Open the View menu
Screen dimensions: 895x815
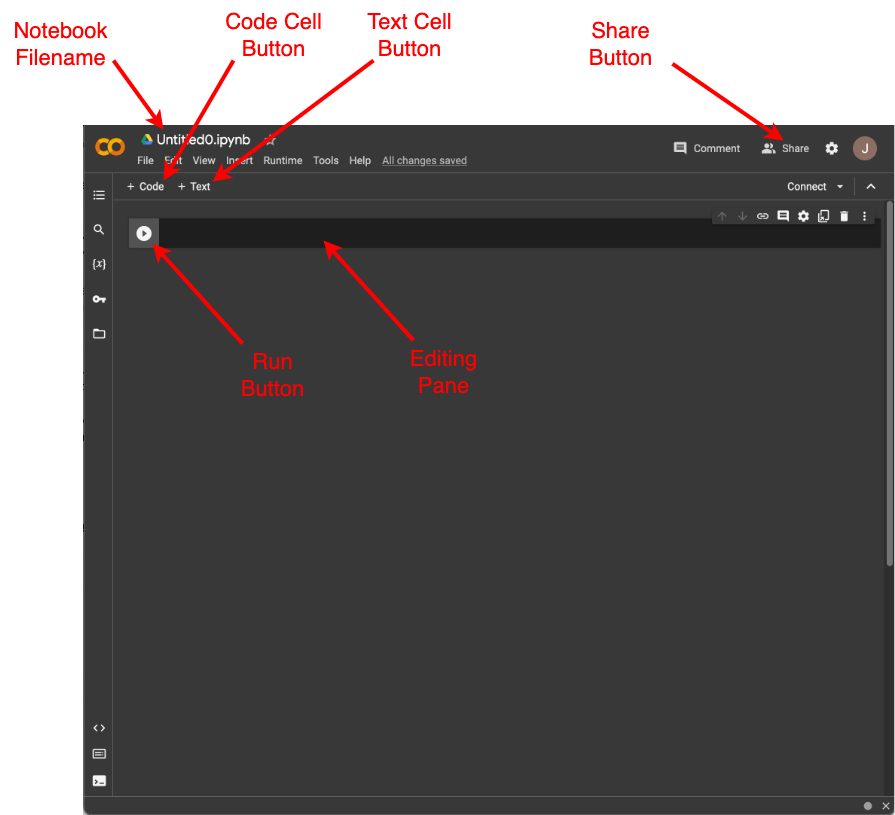point(204,160)
